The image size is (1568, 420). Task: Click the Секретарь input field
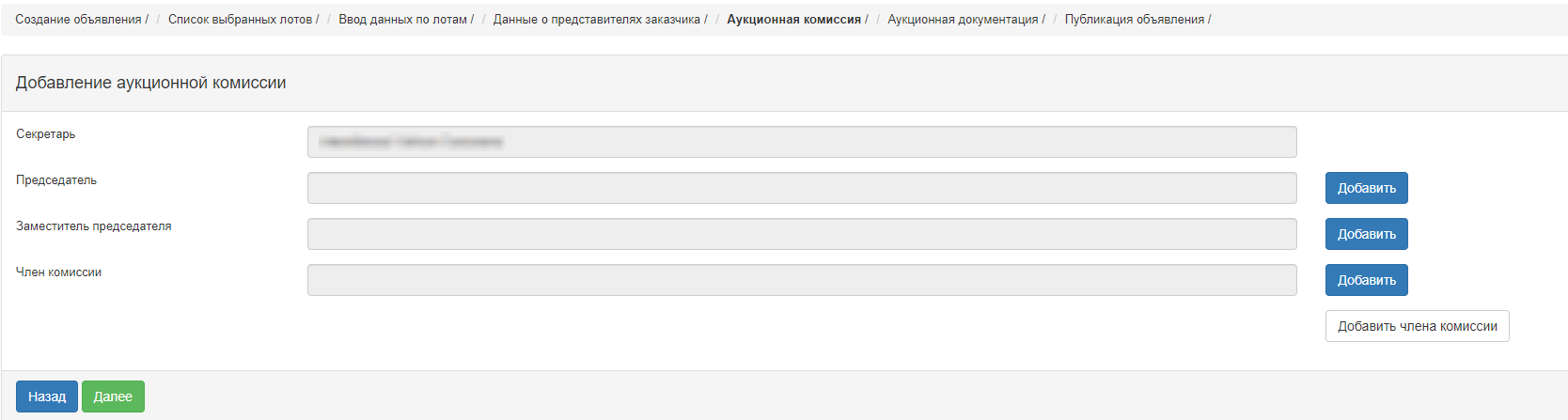[x=802, y=142]
